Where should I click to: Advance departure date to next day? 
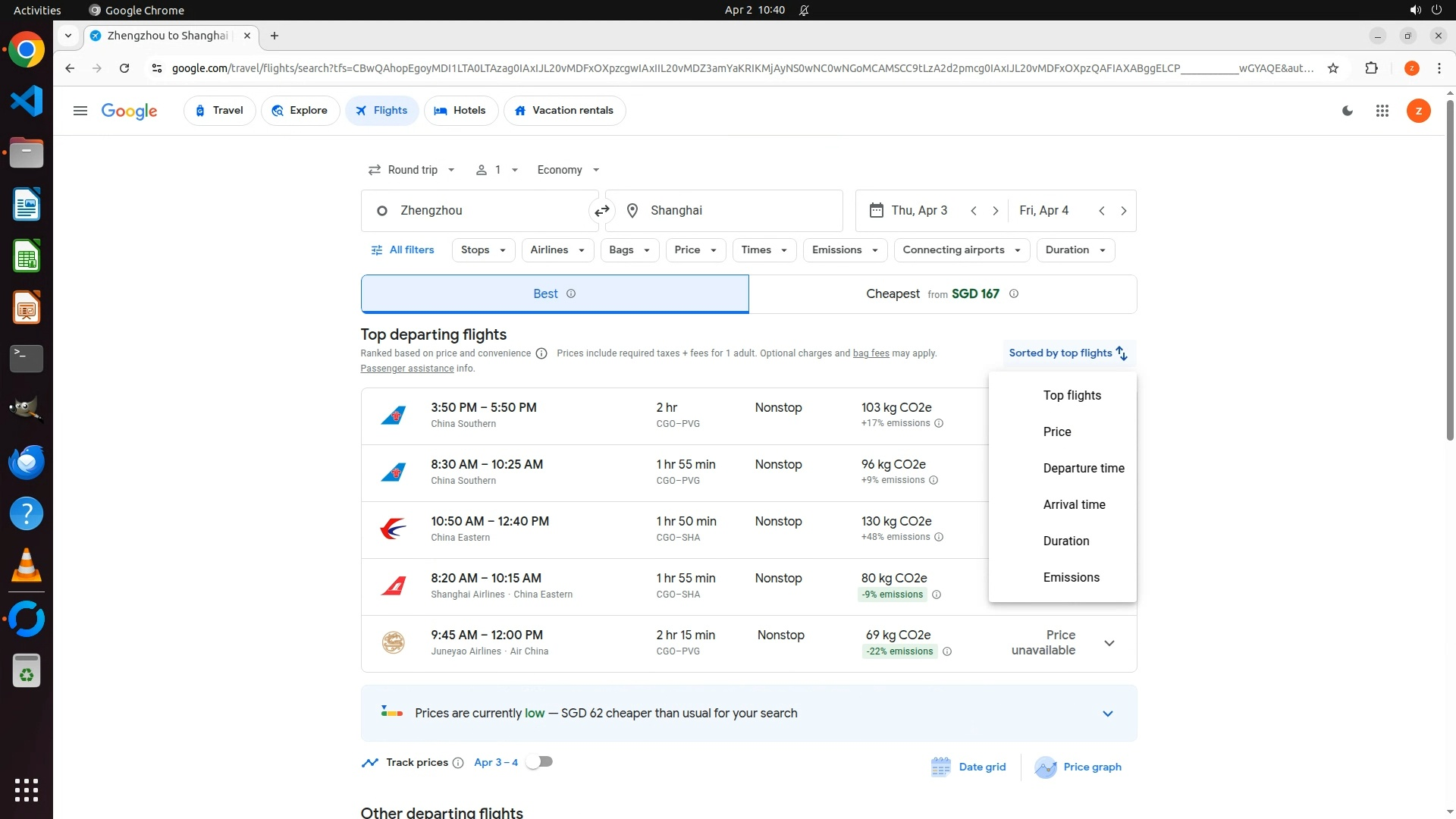click(x=995, y=211)
